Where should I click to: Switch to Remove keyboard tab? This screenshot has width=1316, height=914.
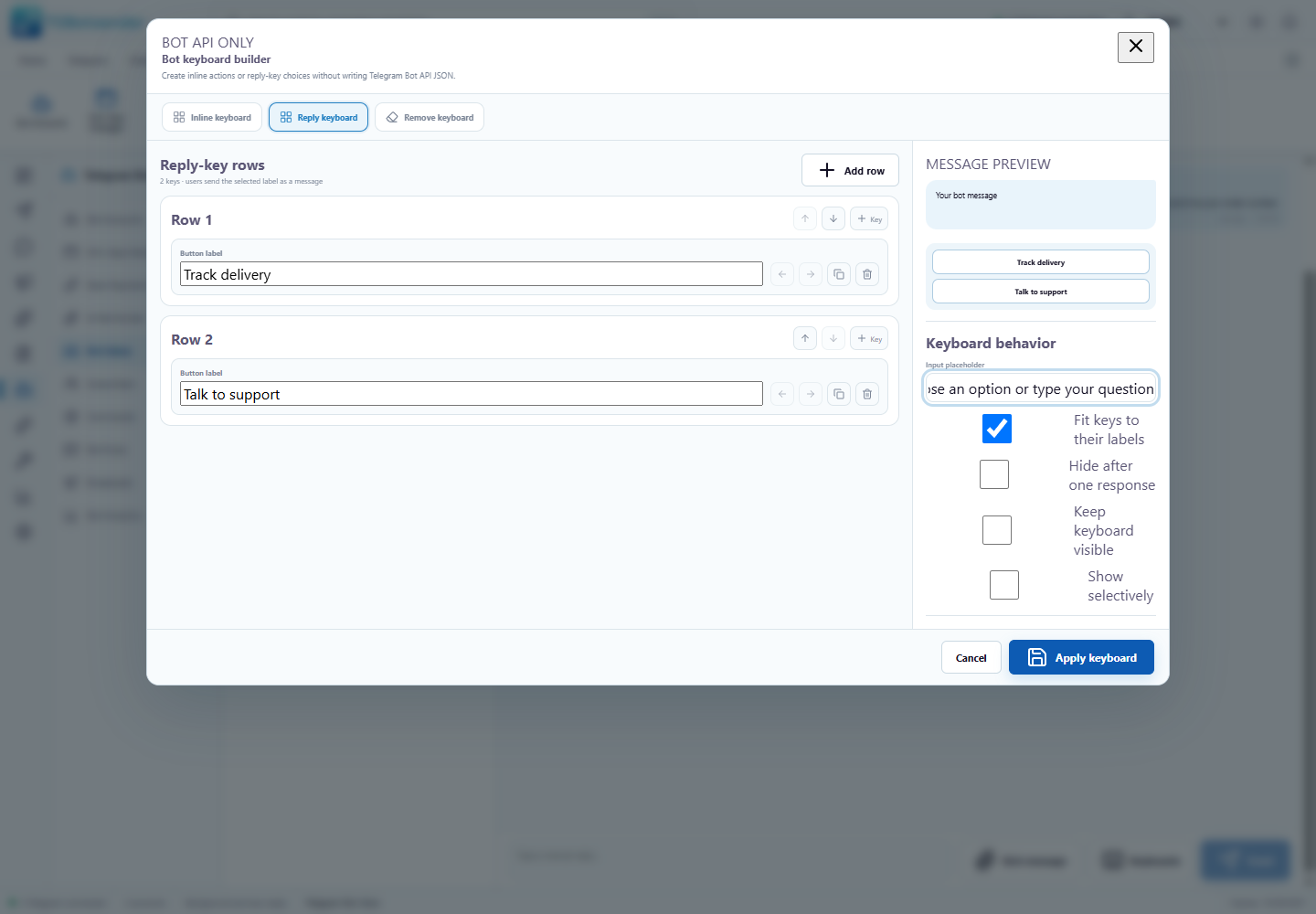click(x=430, y=117)
